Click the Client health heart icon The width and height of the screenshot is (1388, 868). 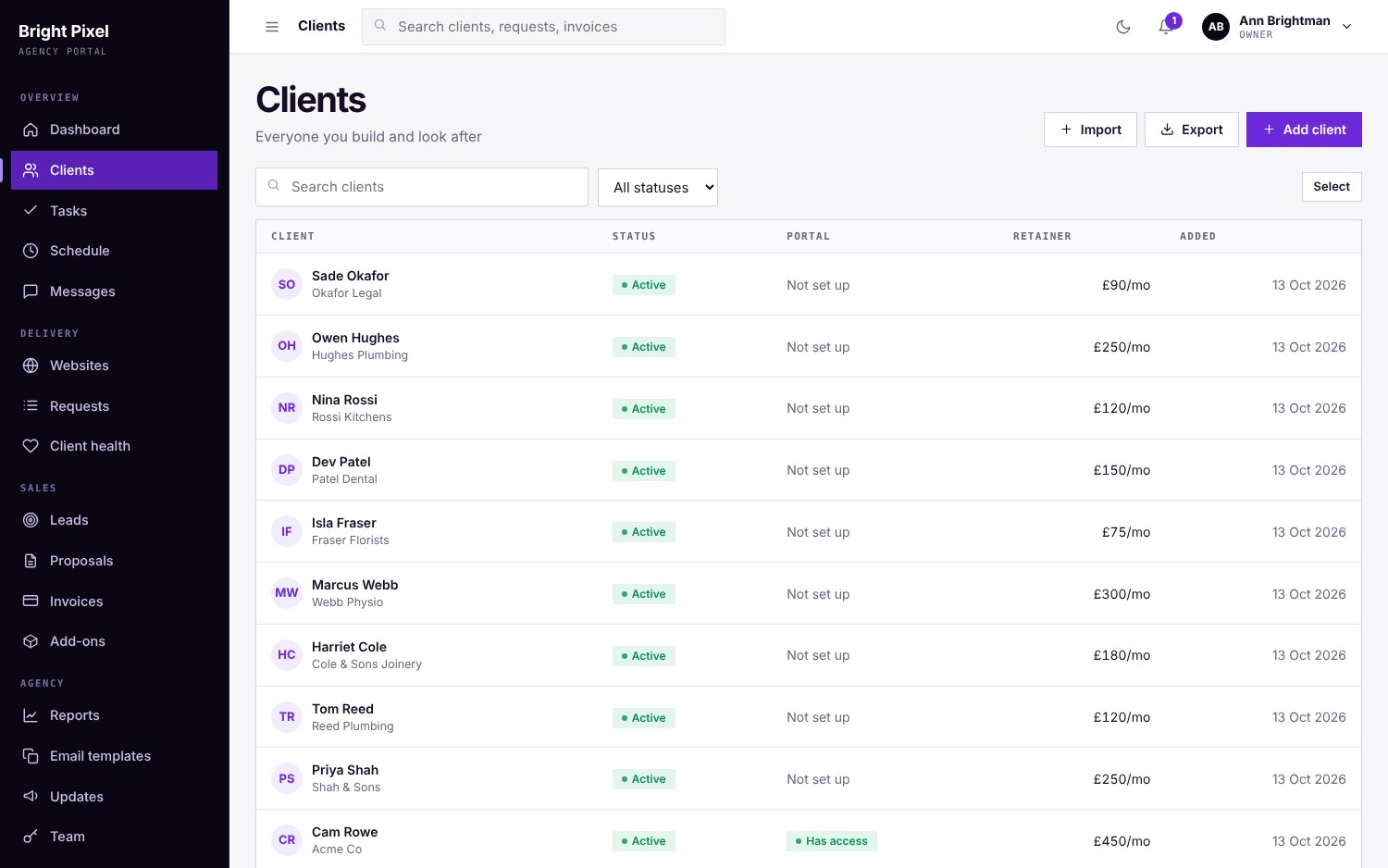31,446
